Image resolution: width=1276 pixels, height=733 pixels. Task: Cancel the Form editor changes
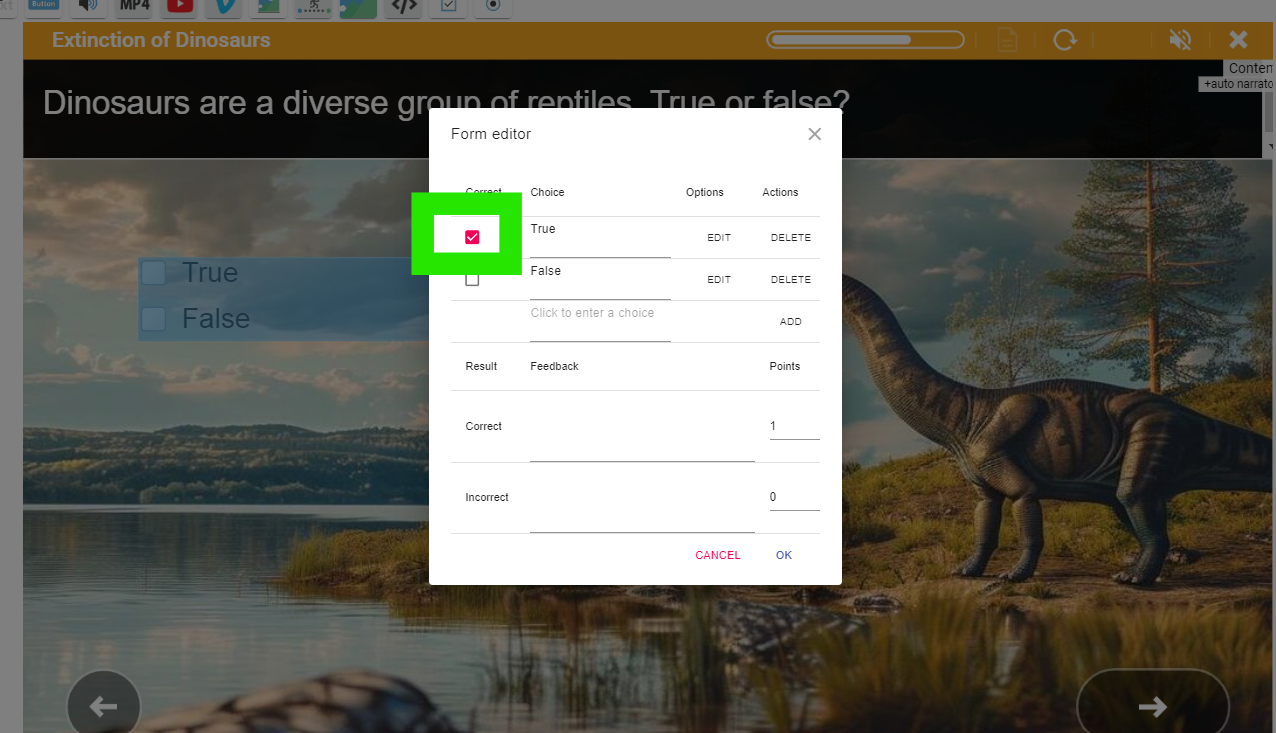tap(718, 555)
